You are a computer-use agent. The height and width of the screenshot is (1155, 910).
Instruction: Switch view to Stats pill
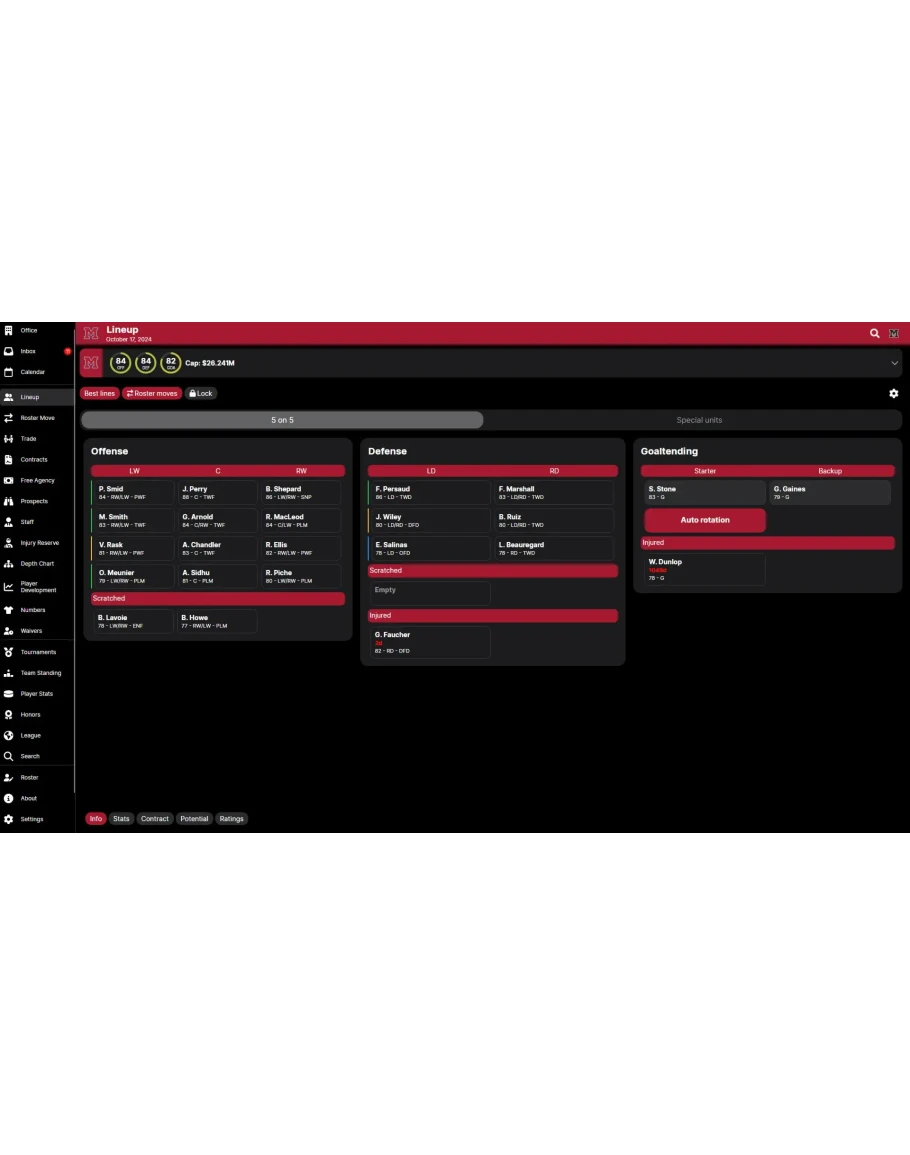click(121, 819)
